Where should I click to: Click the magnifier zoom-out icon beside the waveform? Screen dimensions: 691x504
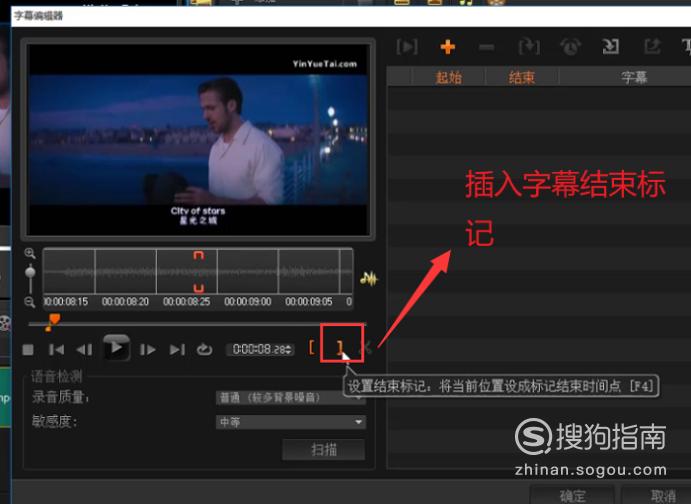pos(30,302)
